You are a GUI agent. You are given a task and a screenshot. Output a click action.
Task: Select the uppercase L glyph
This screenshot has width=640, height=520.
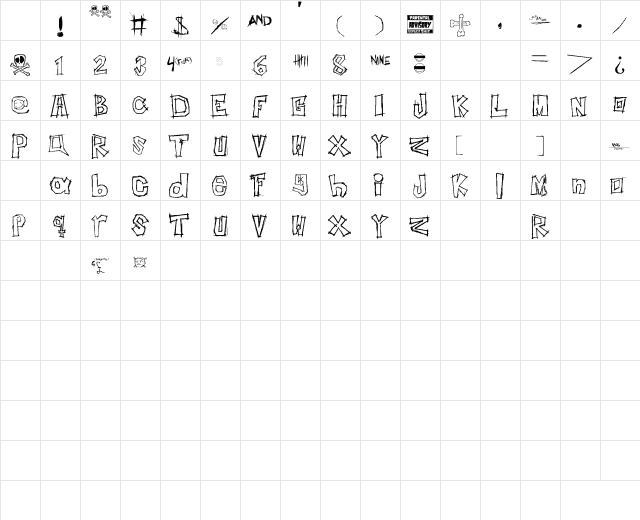coord(499,106)
